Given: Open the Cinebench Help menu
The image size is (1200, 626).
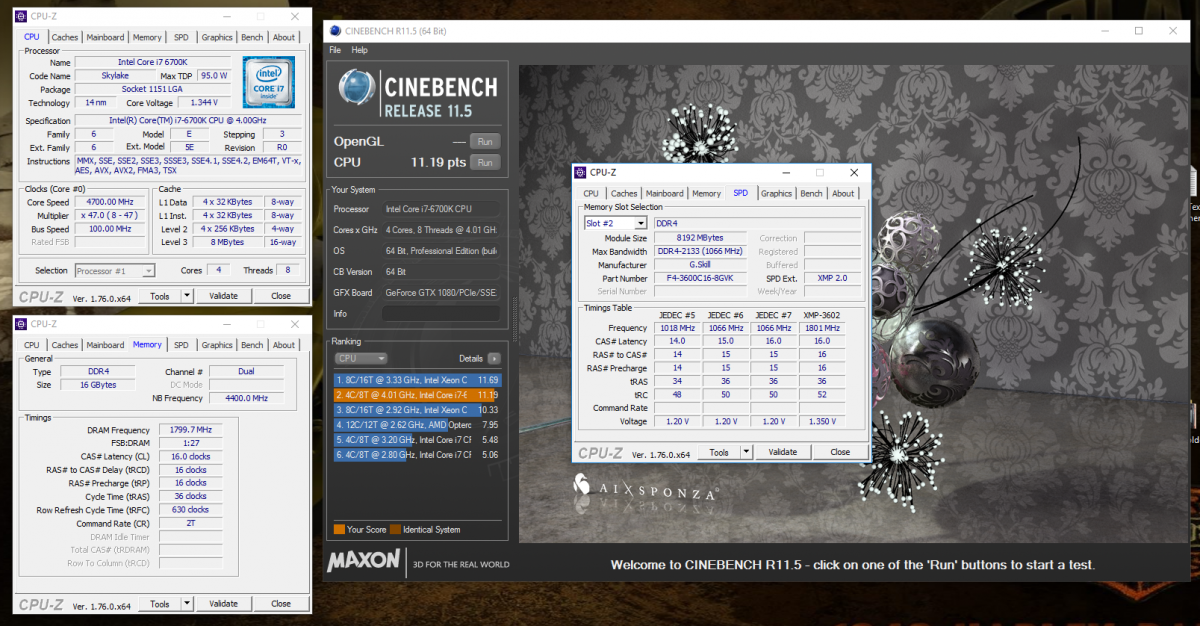Looking at the screenshot, I should coord(360,50).
